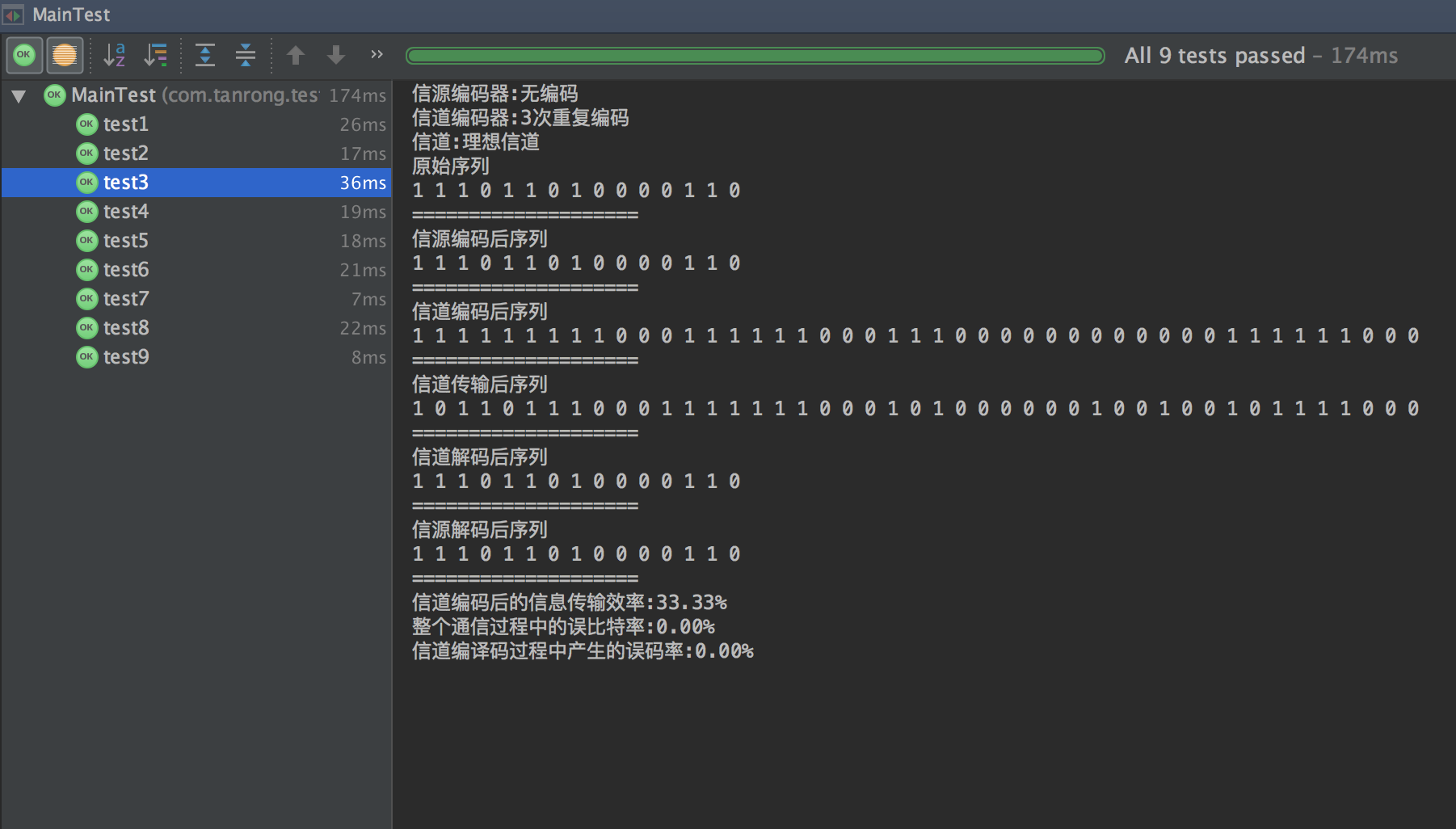Viewport: 1456px width, 829px height.
Task: Click the OK status icon of MainTest
Action: (x=54, y=95)
